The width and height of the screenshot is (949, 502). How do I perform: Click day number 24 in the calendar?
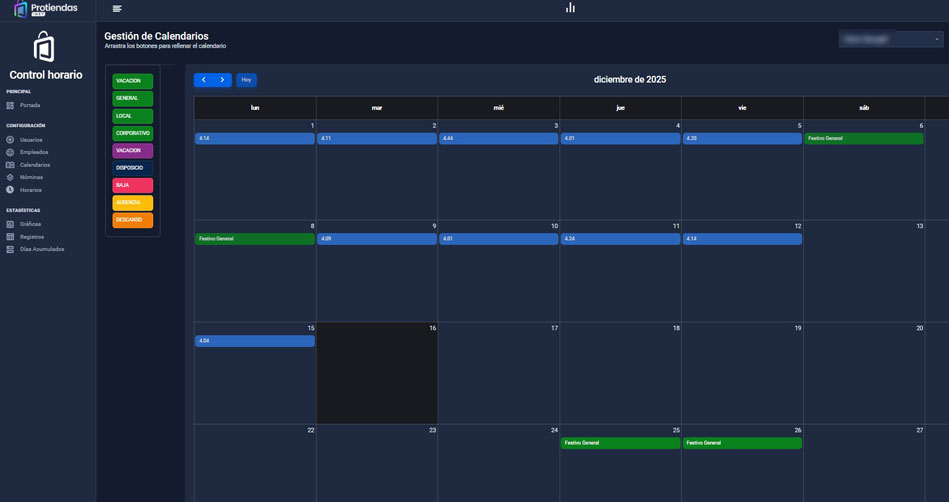(554, 431)
